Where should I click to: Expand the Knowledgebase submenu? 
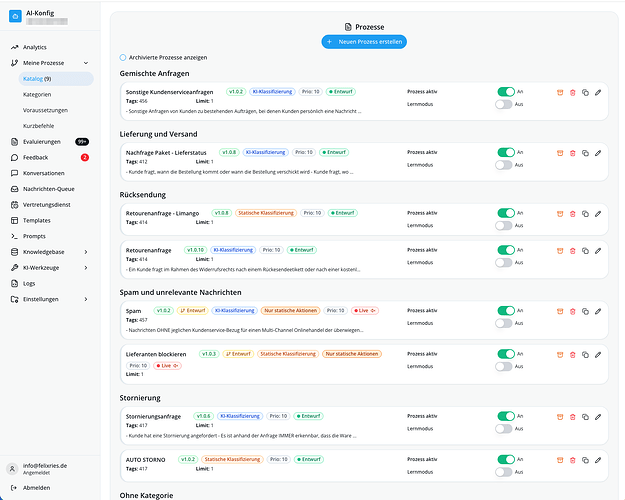pos(86,252)
